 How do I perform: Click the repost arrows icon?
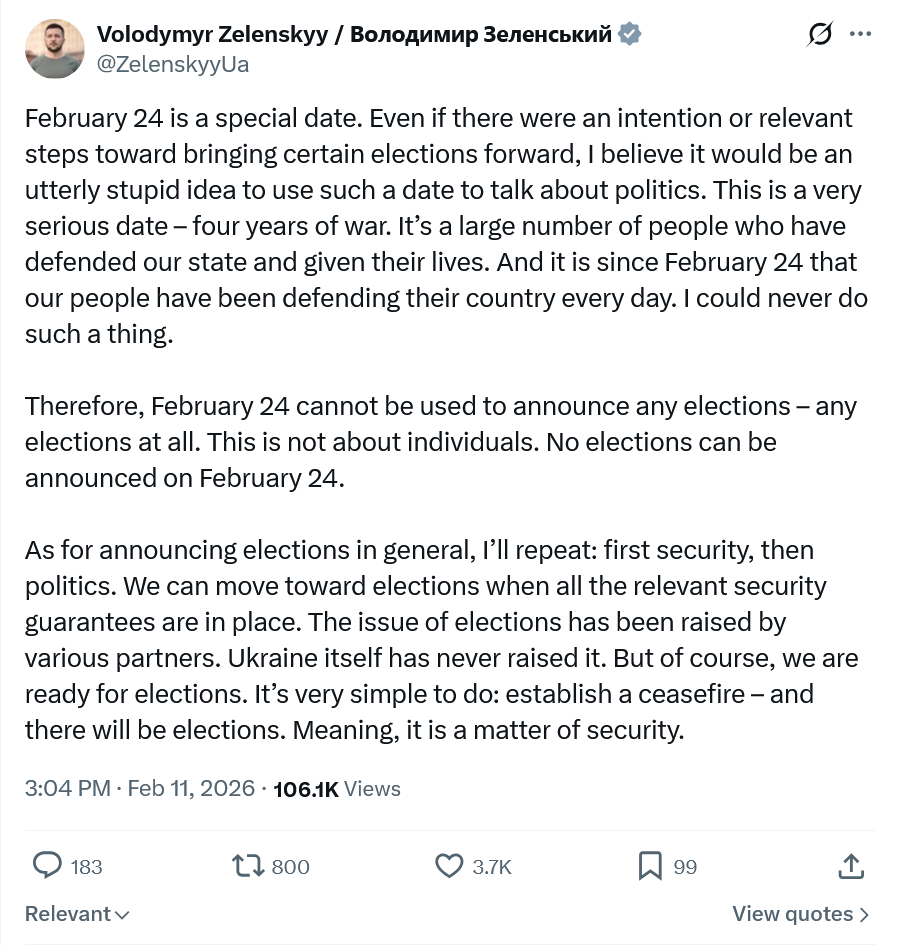pos(246,865)
